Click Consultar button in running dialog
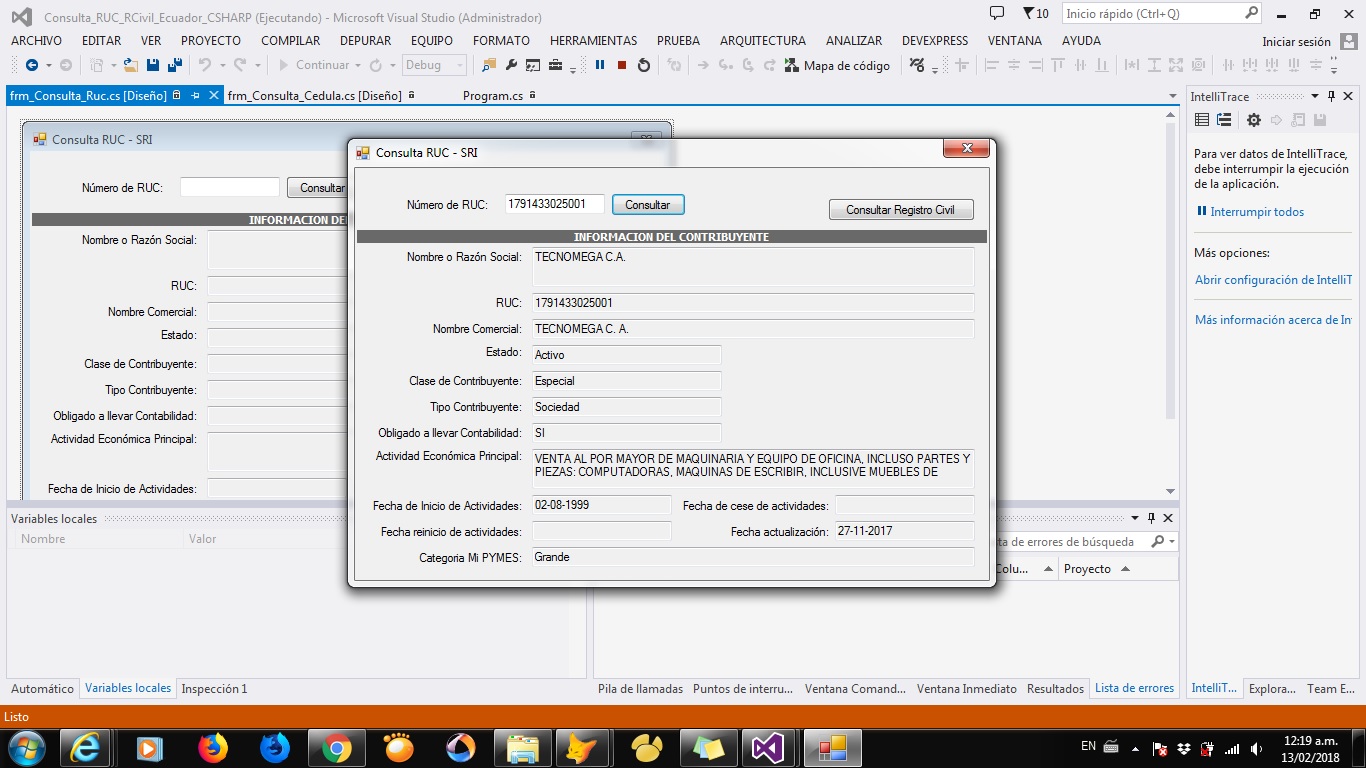The width and height of the screenshot is (1366, 768). point(648,204)
